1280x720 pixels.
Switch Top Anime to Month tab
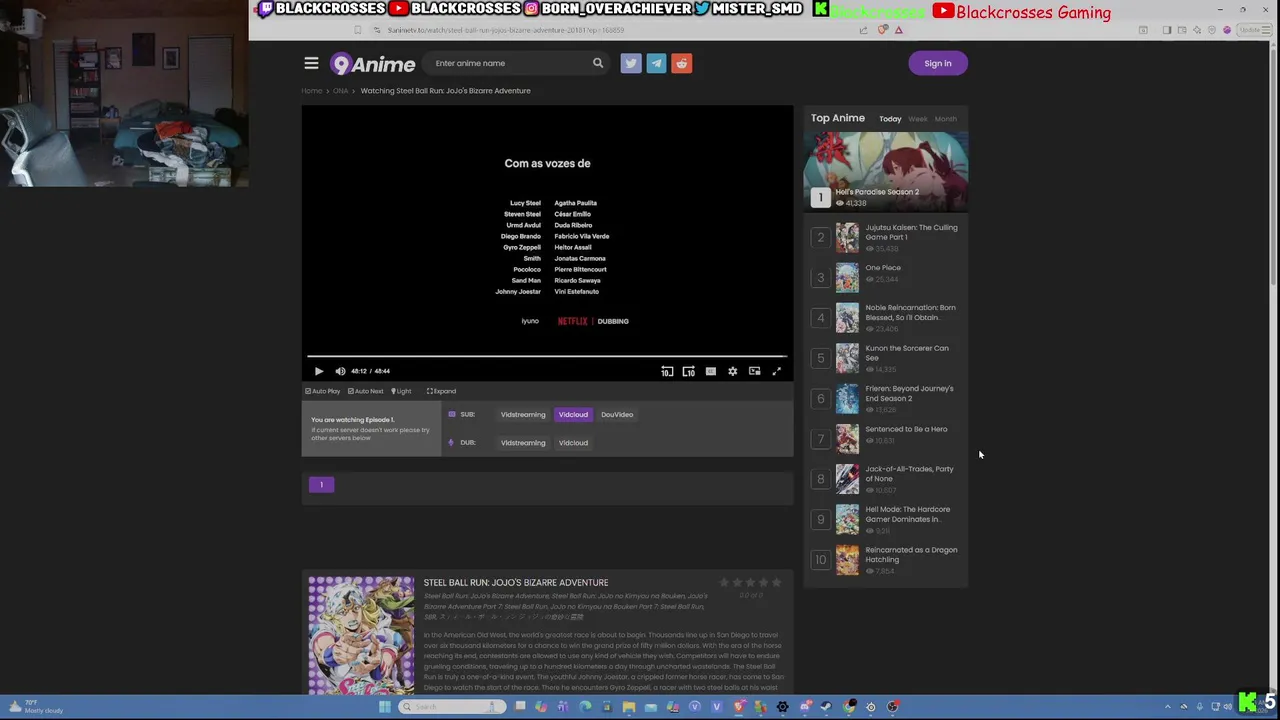[945, 119]
